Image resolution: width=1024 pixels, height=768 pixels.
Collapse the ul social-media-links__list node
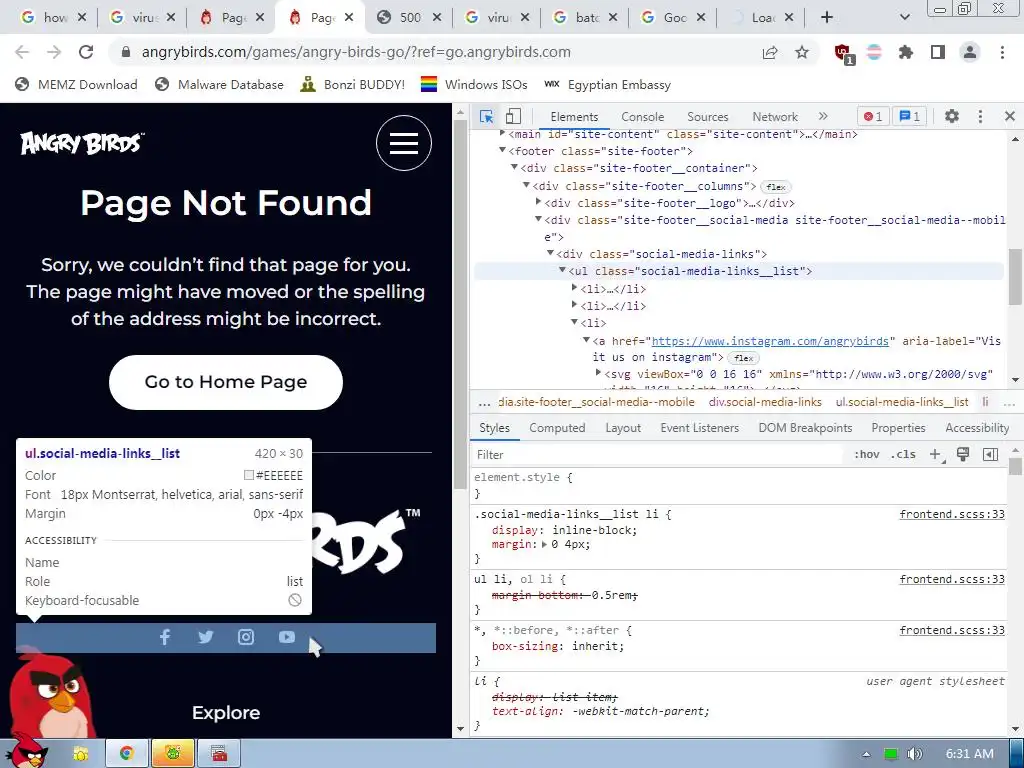[x=562, y=270]
